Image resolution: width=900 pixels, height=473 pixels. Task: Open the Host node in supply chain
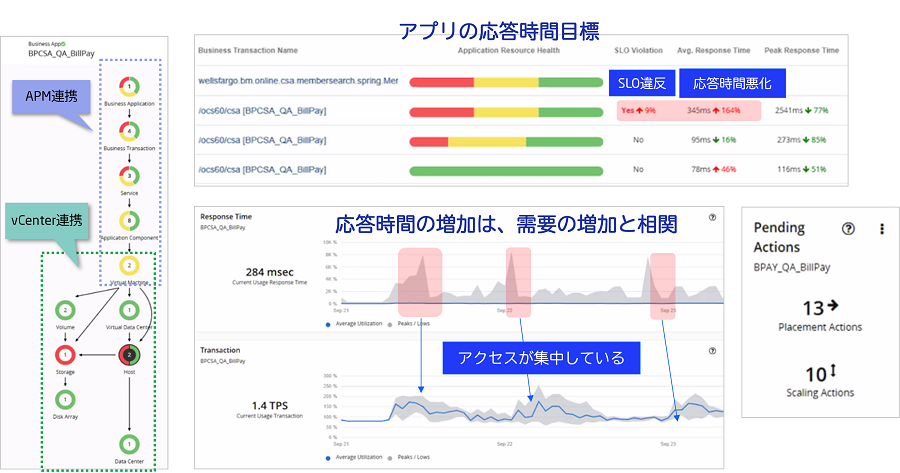coord(128,354)
